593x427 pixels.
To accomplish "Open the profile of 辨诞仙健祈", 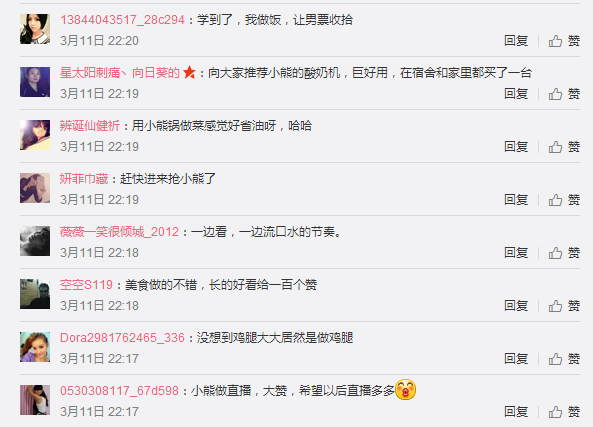I will coord(90,126).
